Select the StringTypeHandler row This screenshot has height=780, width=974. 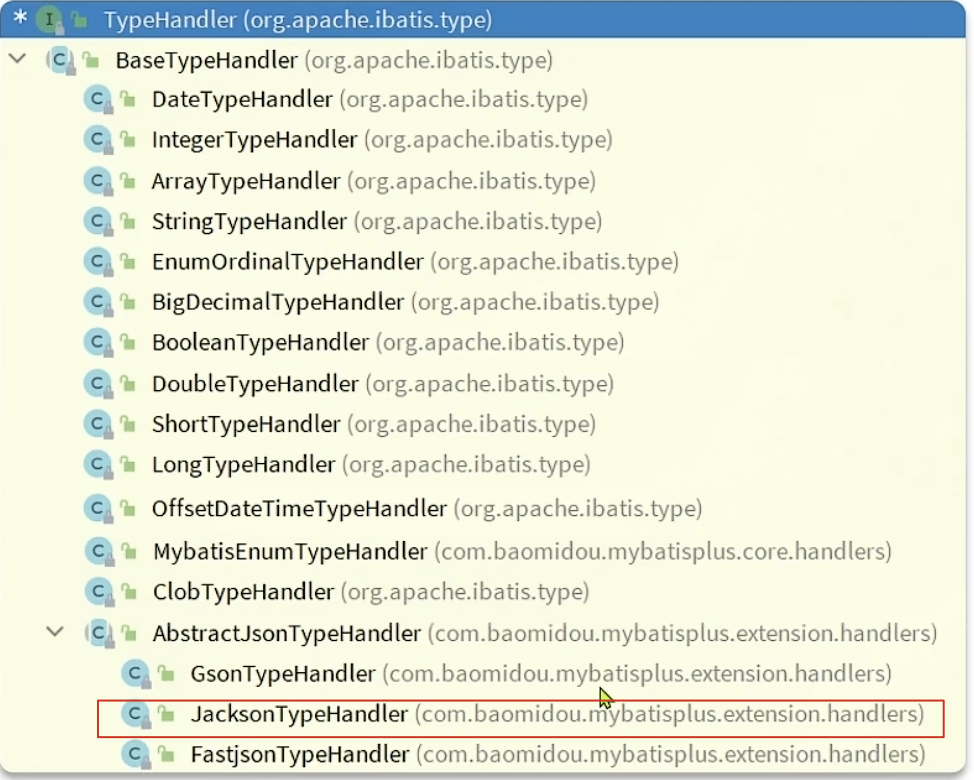483,221
